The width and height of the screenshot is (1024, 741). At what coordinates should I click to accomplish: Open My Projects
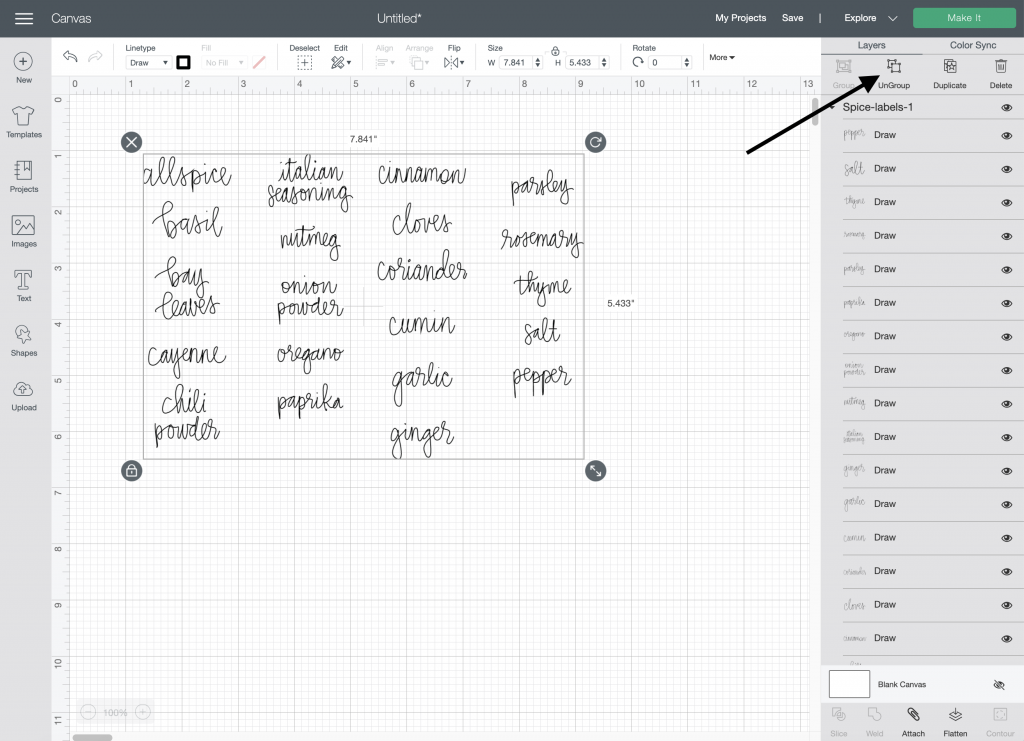pos(741,18)
